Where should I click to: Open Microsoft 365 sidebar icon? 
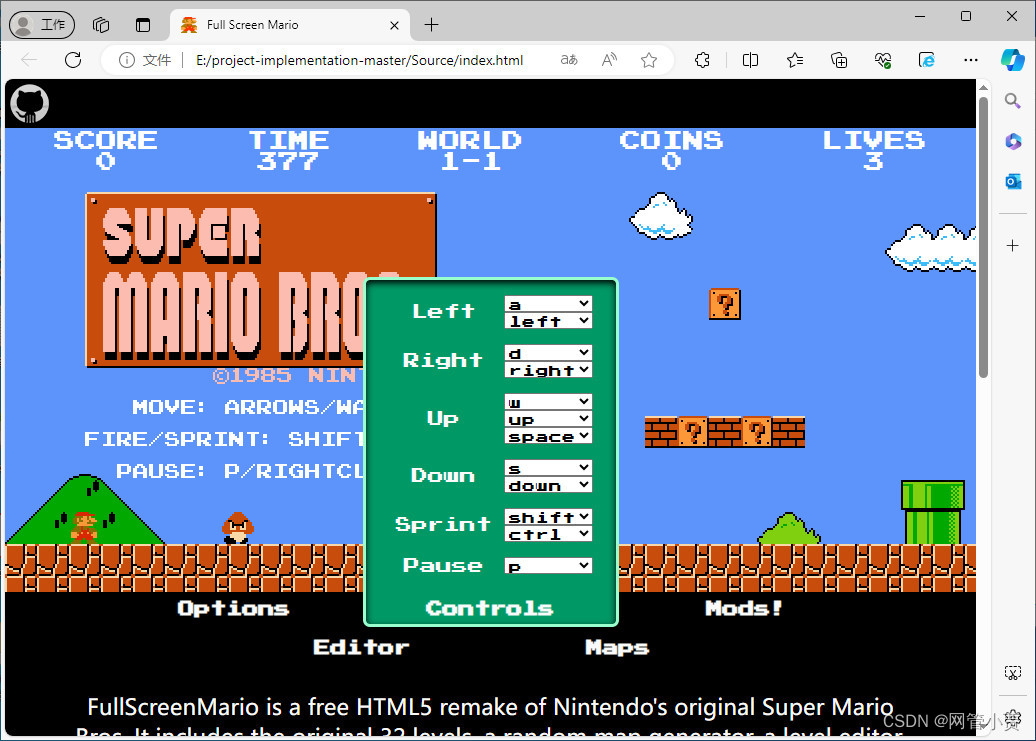(x=1013, y=141)
